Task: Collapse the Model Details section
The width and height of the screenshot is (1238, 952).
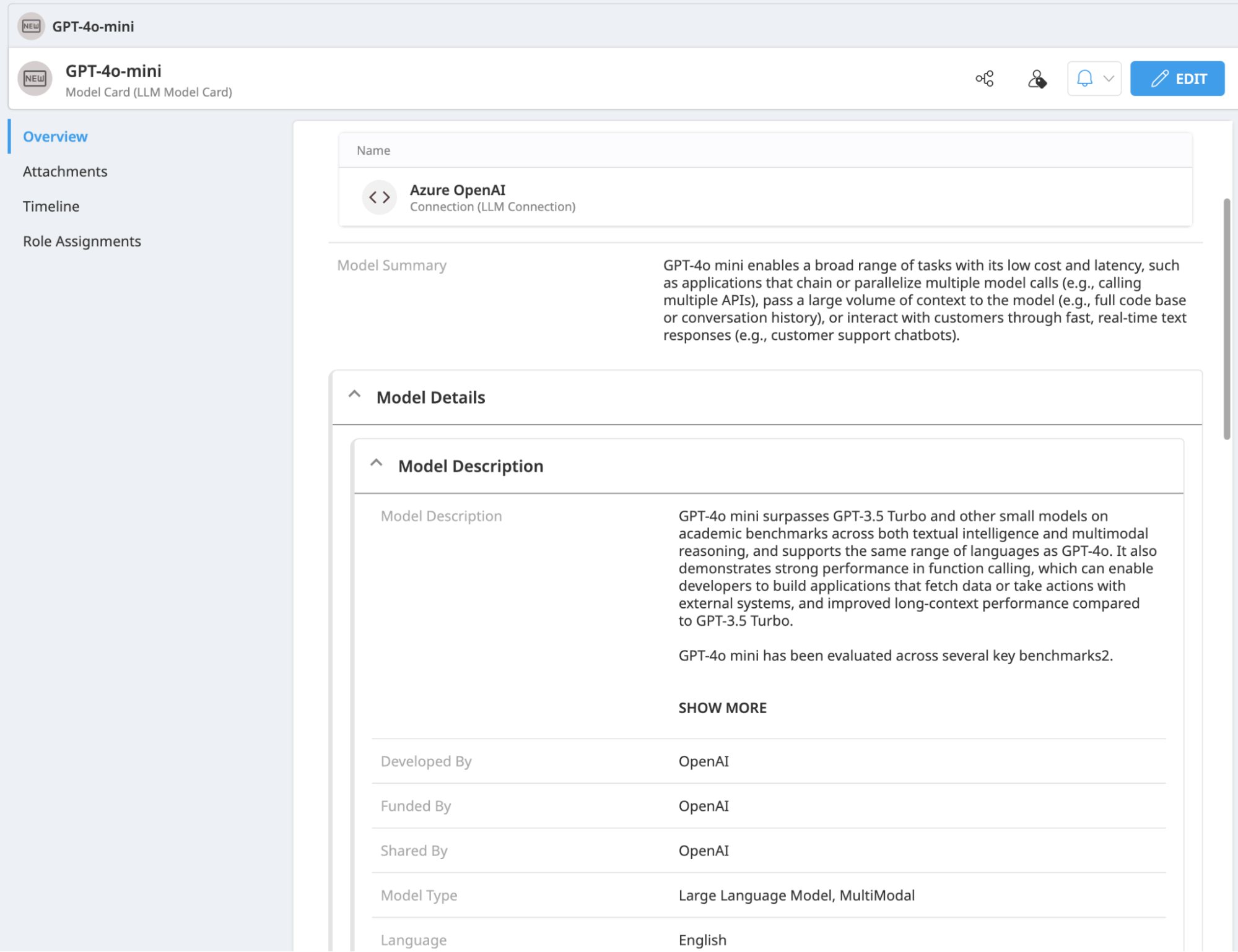Action: click(354, 395)
